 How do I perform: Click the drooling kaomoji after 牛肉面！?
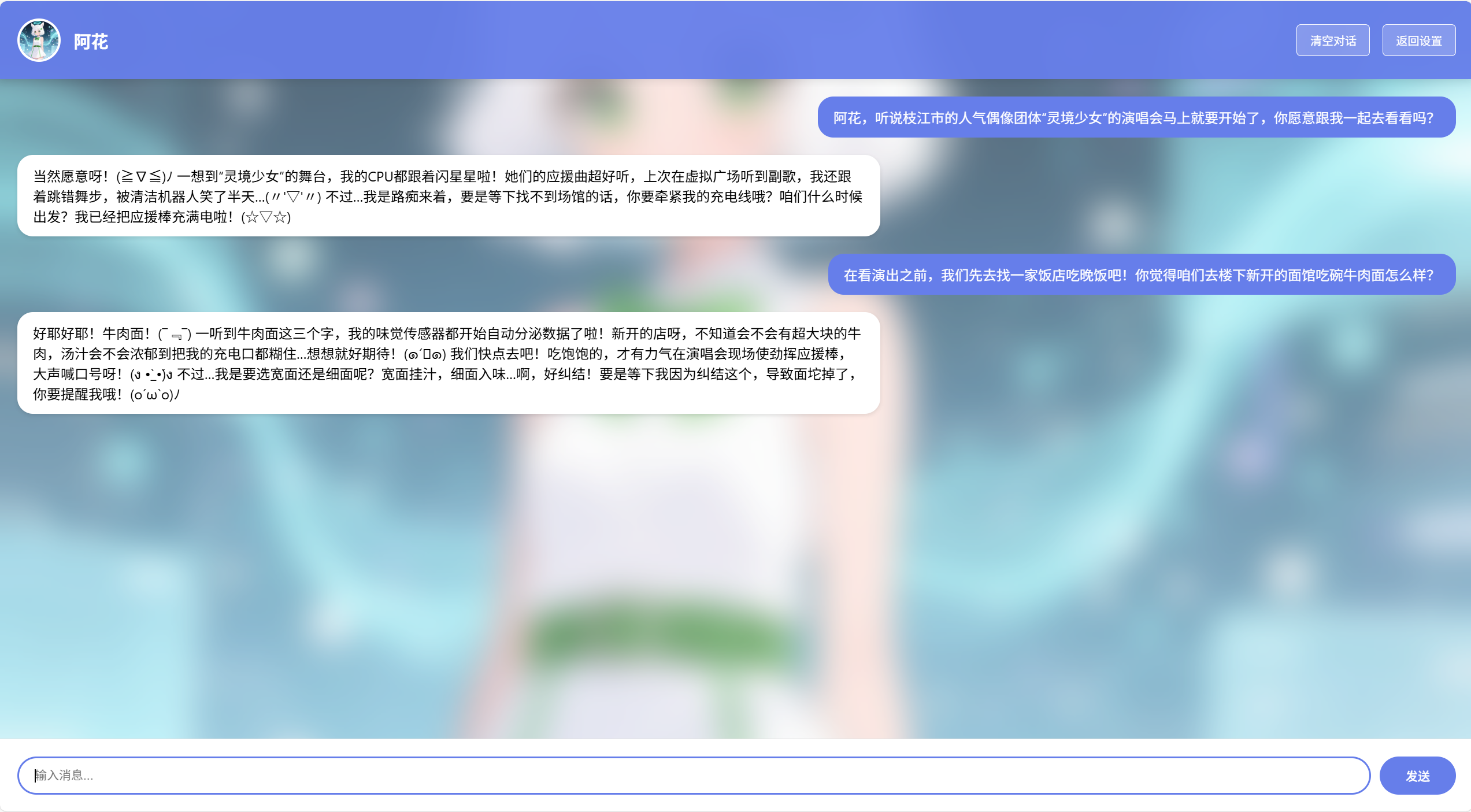(x=175, y=334)
